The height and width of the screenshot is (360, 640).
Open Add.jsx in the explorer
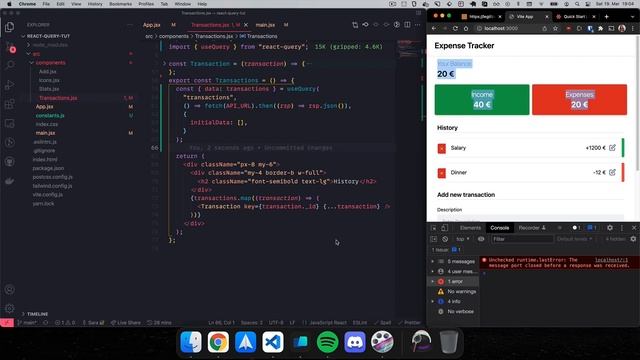pos(48,71)
